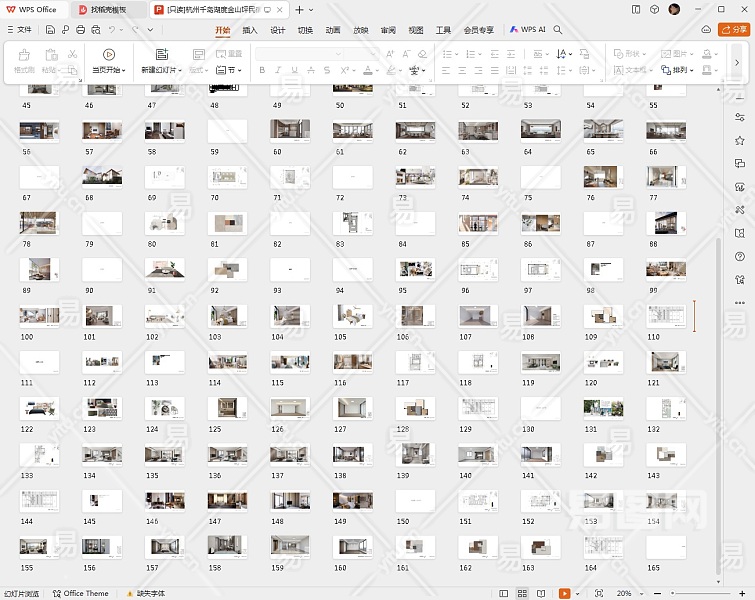Click the 新建幻灯片 new slide icon
This screenshot has width=755, height=600.
point(162,54)
